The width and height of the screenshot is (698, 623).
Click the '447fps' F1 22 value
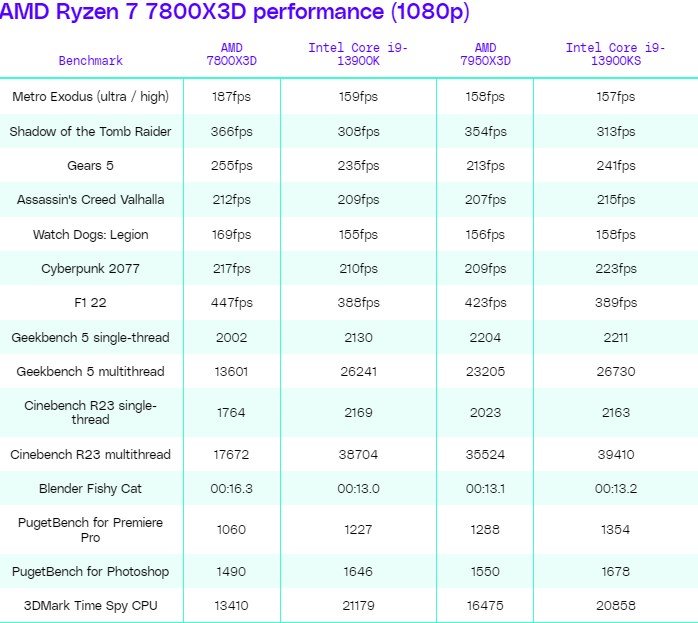coord(231,303)
